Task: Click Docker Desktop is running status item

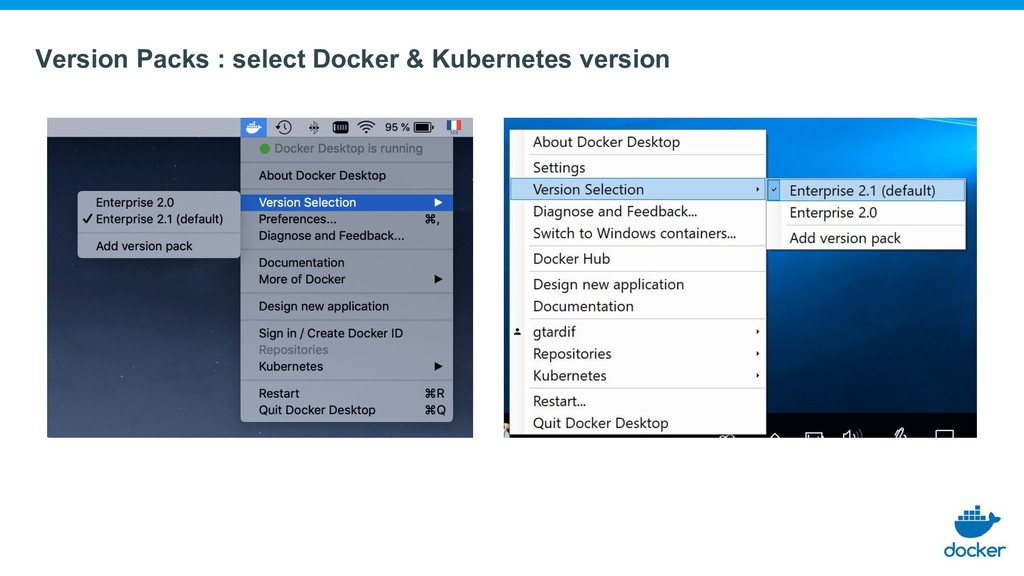Action: click(347, 149)
